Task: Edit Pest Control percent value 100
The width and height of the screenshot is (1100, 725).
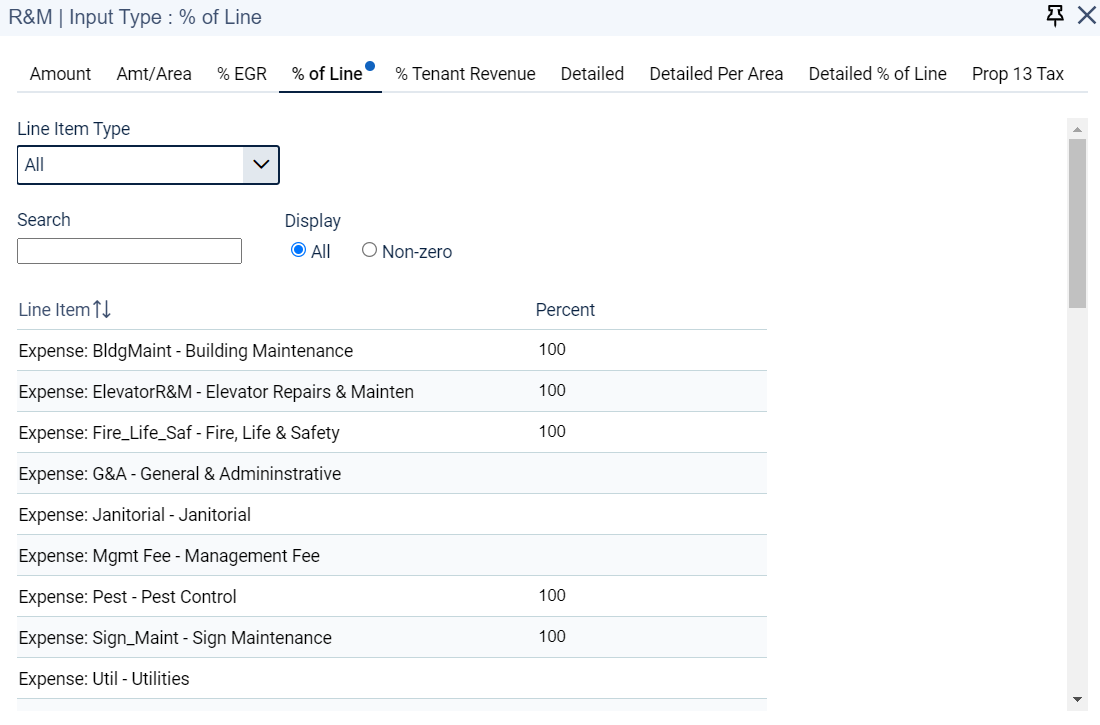Action: tap(552, 595)
